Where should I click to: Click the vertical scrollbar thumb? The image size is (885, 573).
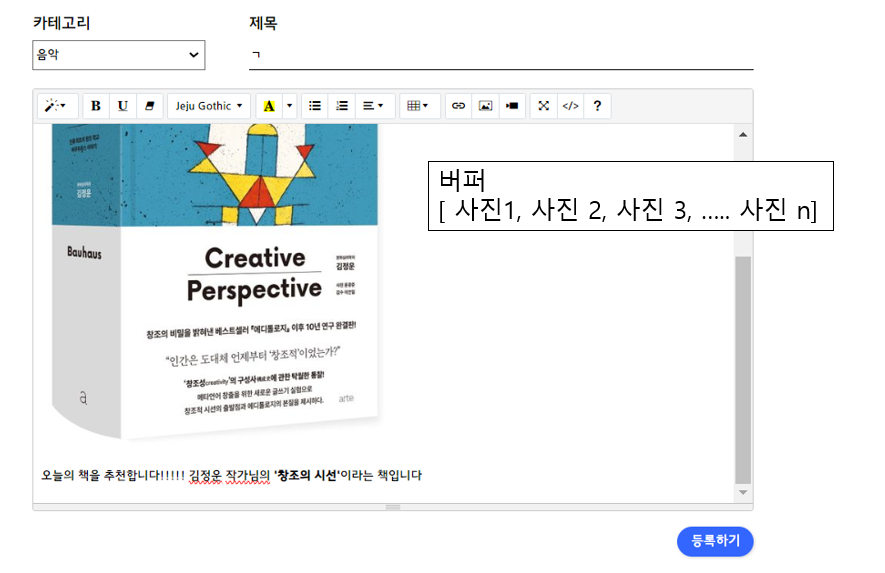tap(743, 370)
